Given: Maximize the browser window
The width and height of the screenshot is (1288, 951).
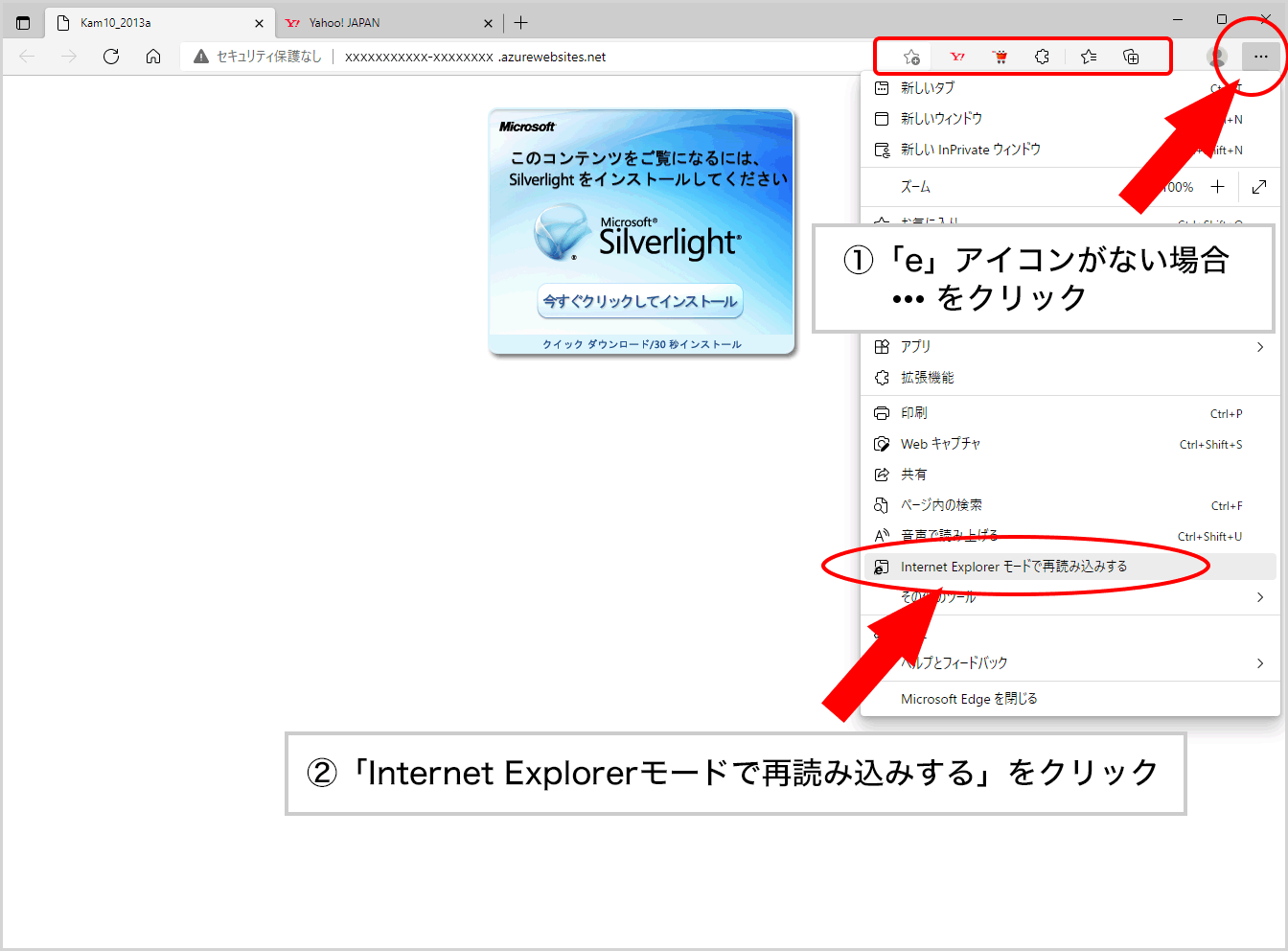Looking at the screenshot, I should [1222, 19].
